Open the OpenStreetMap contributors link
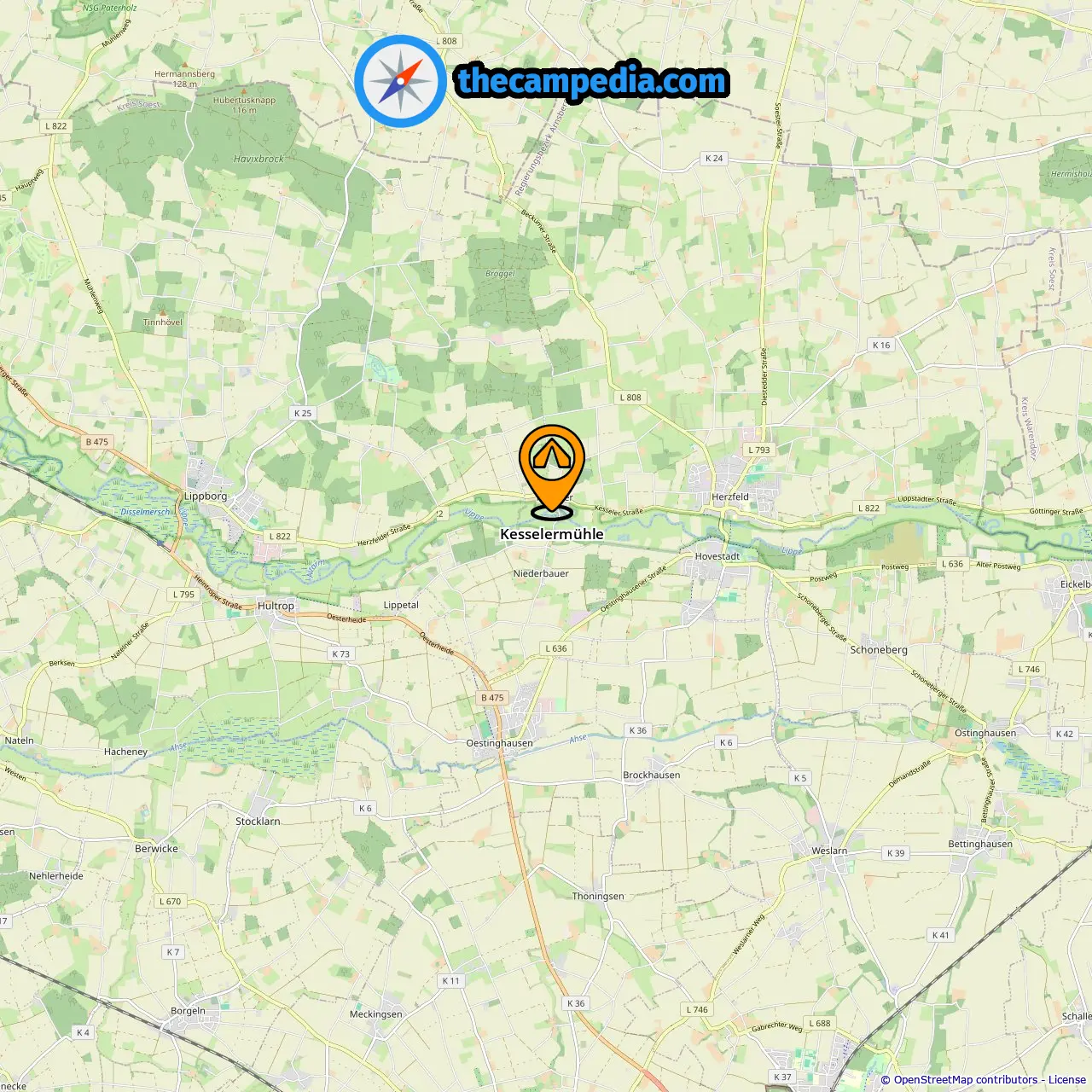This screenshot has width=1092, height=1092. click(x=966, y=1080)
